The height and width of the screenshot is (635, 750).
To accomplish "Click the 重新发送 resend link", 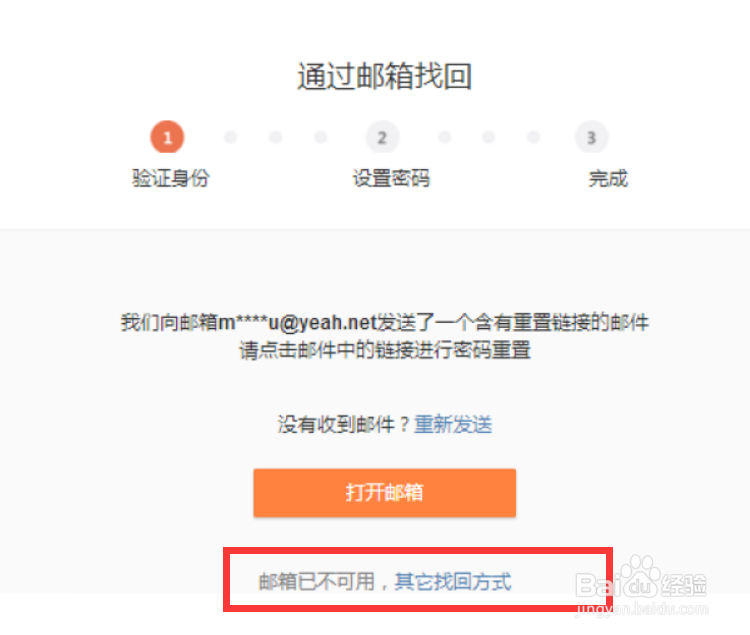I will tap(453, 424).
